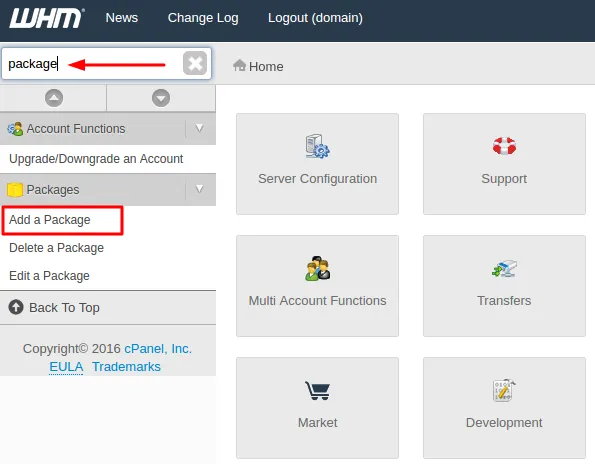Click the yellow Packages group icon
595x464 pixels.
tap(15, 190)
